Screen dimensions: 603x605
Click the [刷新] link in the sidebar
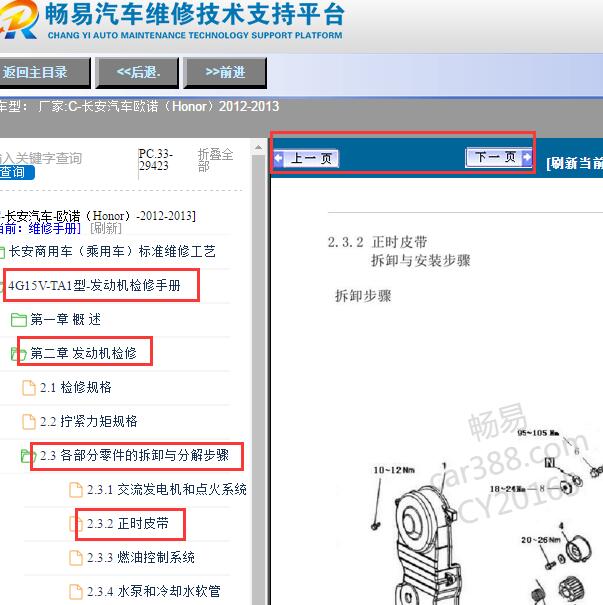click(x=106, y=228)
